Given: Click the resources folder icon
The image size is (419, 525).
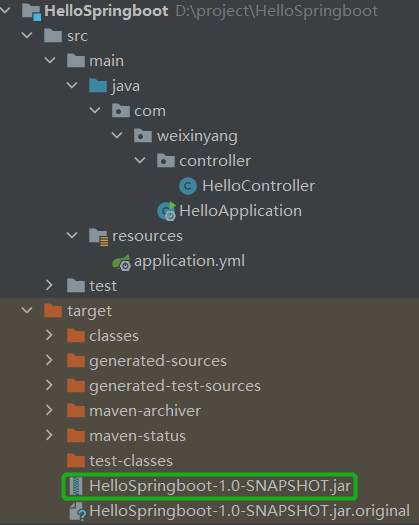Looking at the screenshot, I should point(98,237).
